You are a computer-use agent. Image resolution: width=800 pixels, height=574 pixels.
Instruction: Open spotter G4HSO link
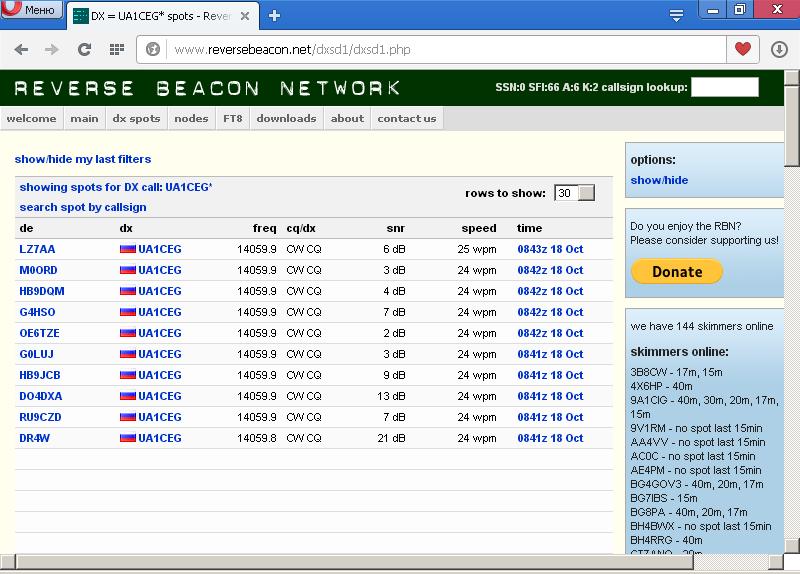point(37,312)
